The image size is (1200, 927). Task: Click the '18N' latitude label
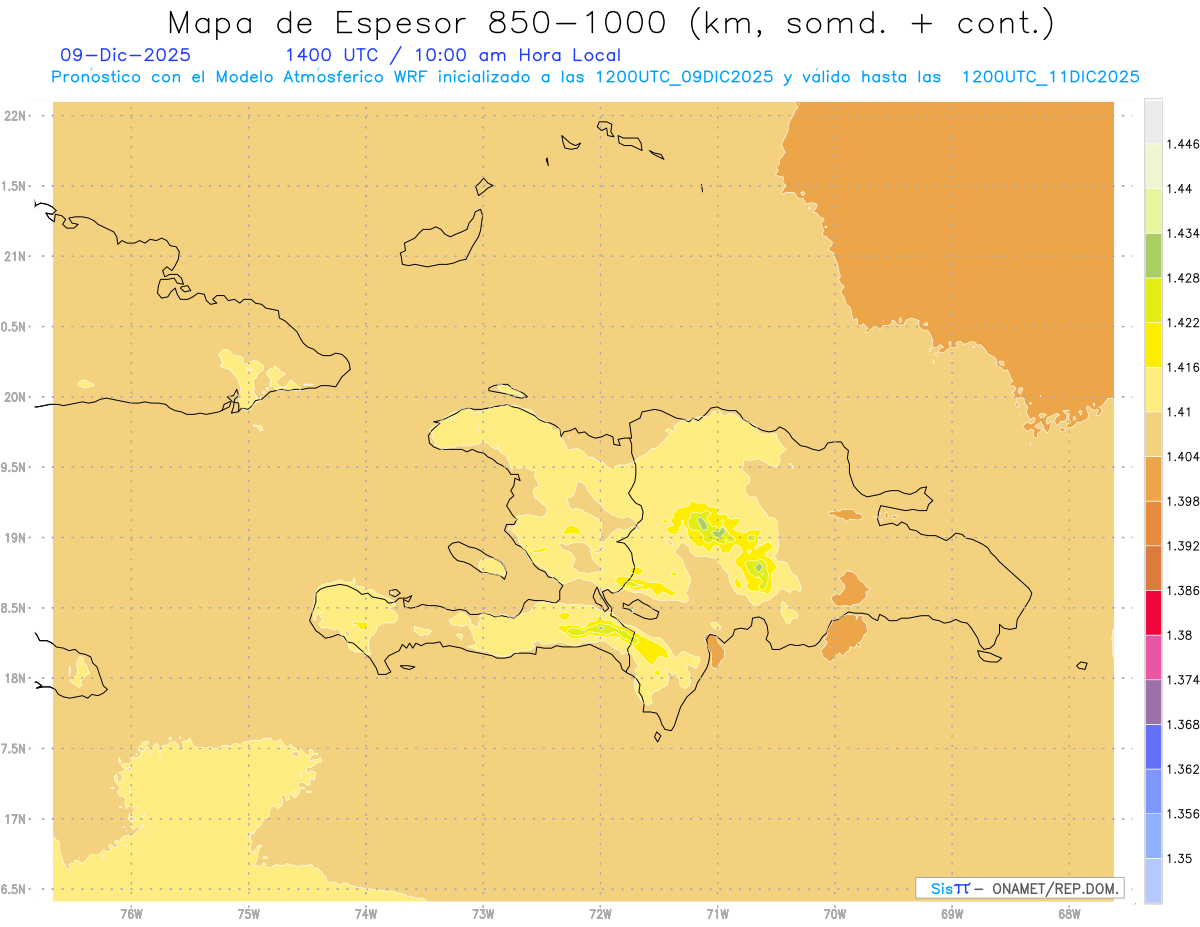(x=17, y=679)
